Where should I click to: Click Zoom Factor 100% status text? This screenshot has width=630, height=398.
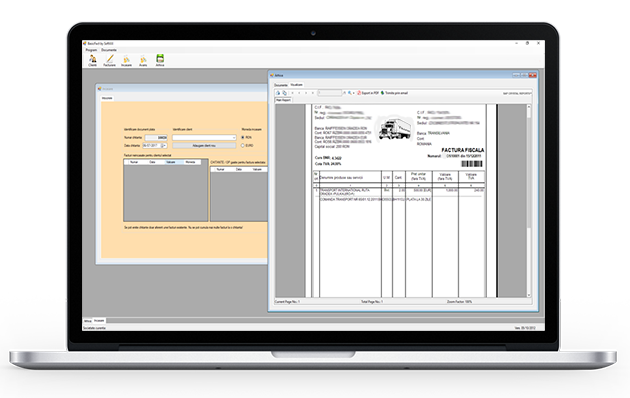coord(459,301)
